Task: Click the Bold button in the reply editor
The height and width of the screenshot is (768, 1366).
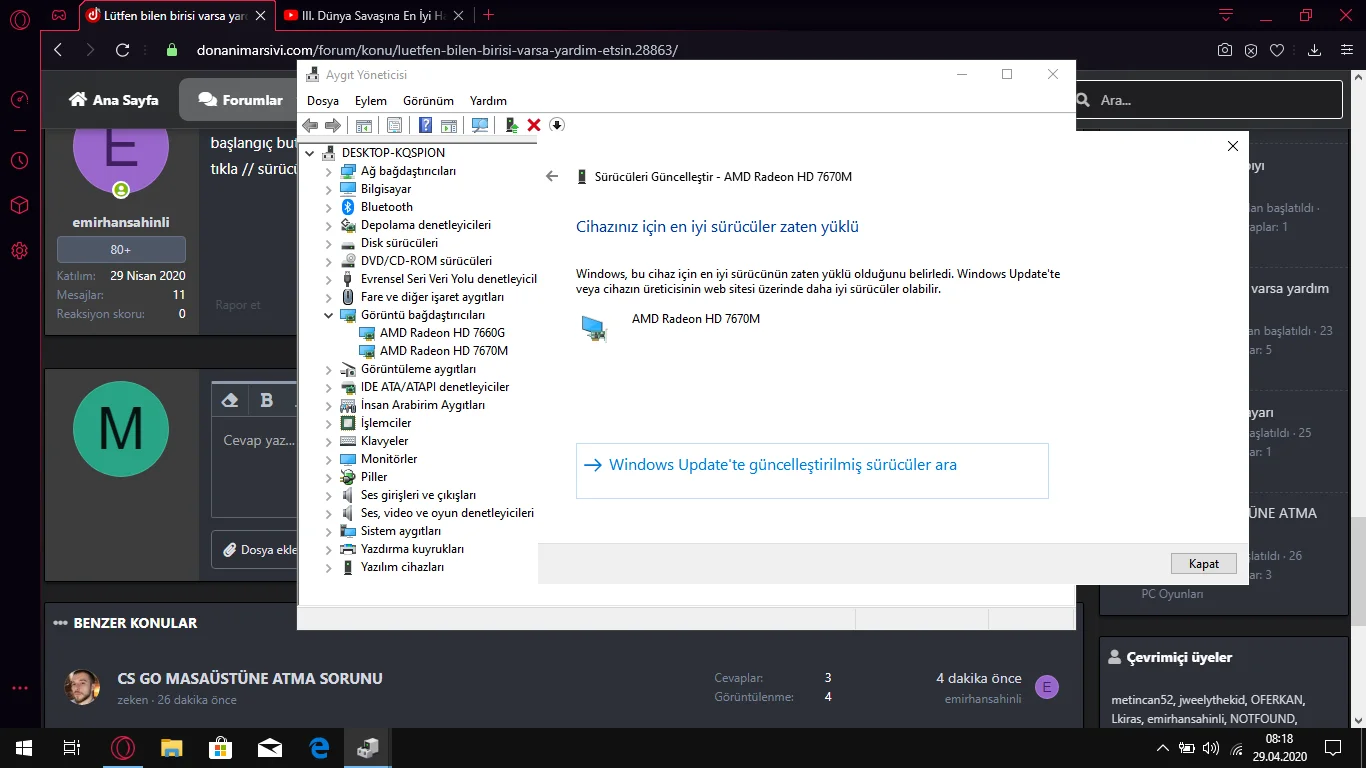Action: click(267, 400)
